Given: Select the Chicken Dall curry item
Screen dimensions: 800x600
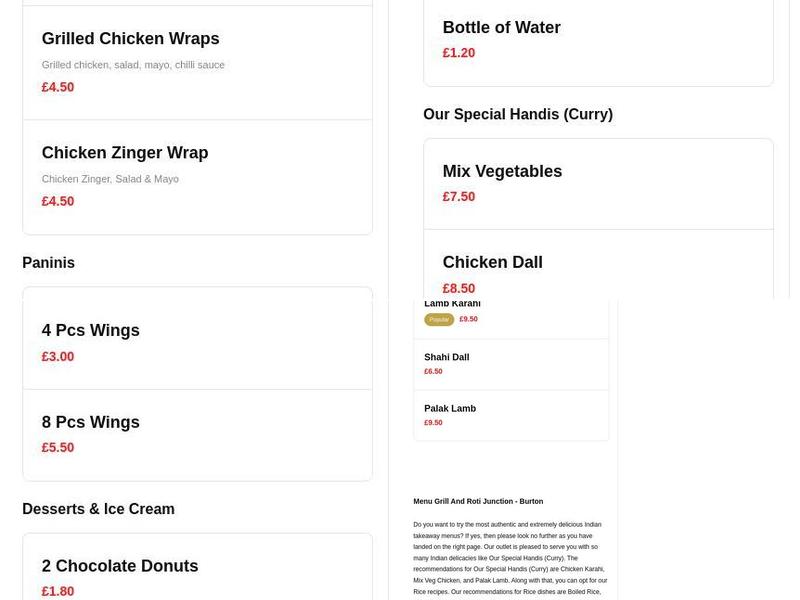Looking at the screenshot, I should click(x=492, y=263).
